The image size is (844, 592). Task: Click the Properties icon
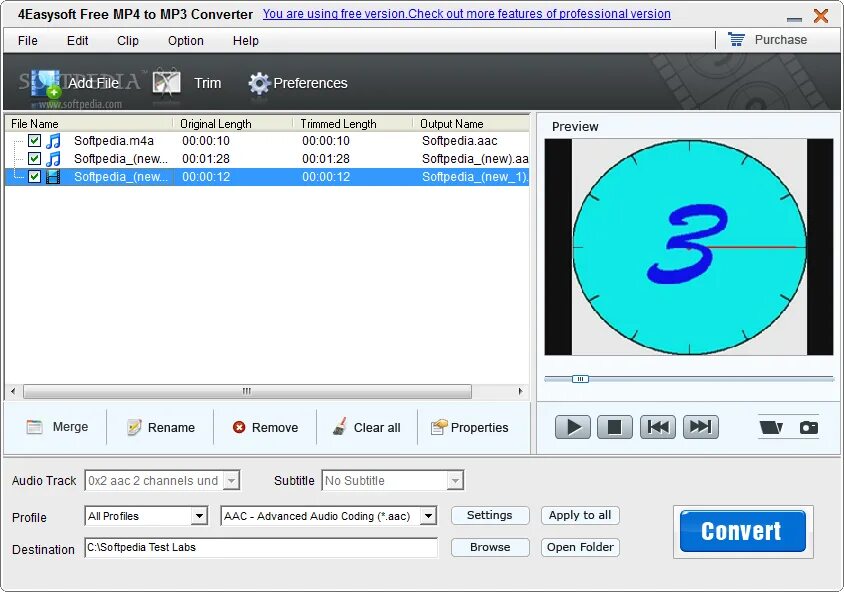point(439,427)
